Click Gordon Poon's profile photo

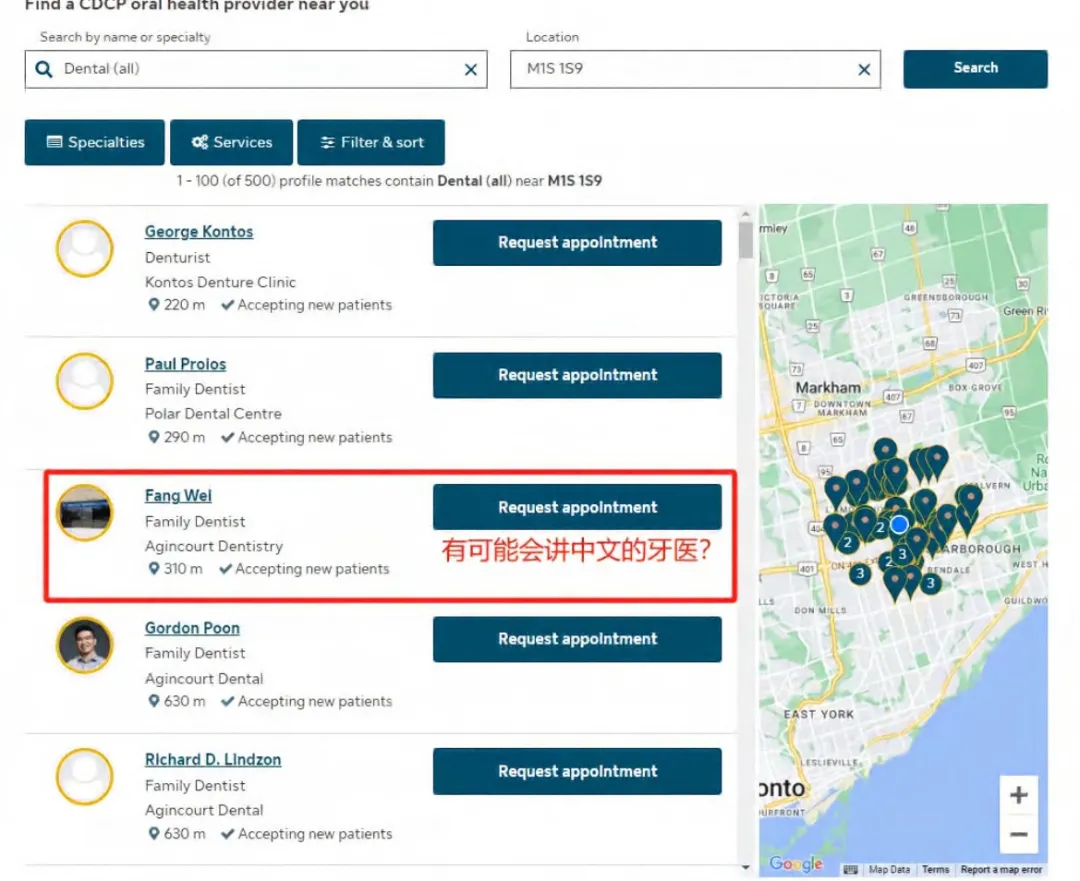coord(84,646)
